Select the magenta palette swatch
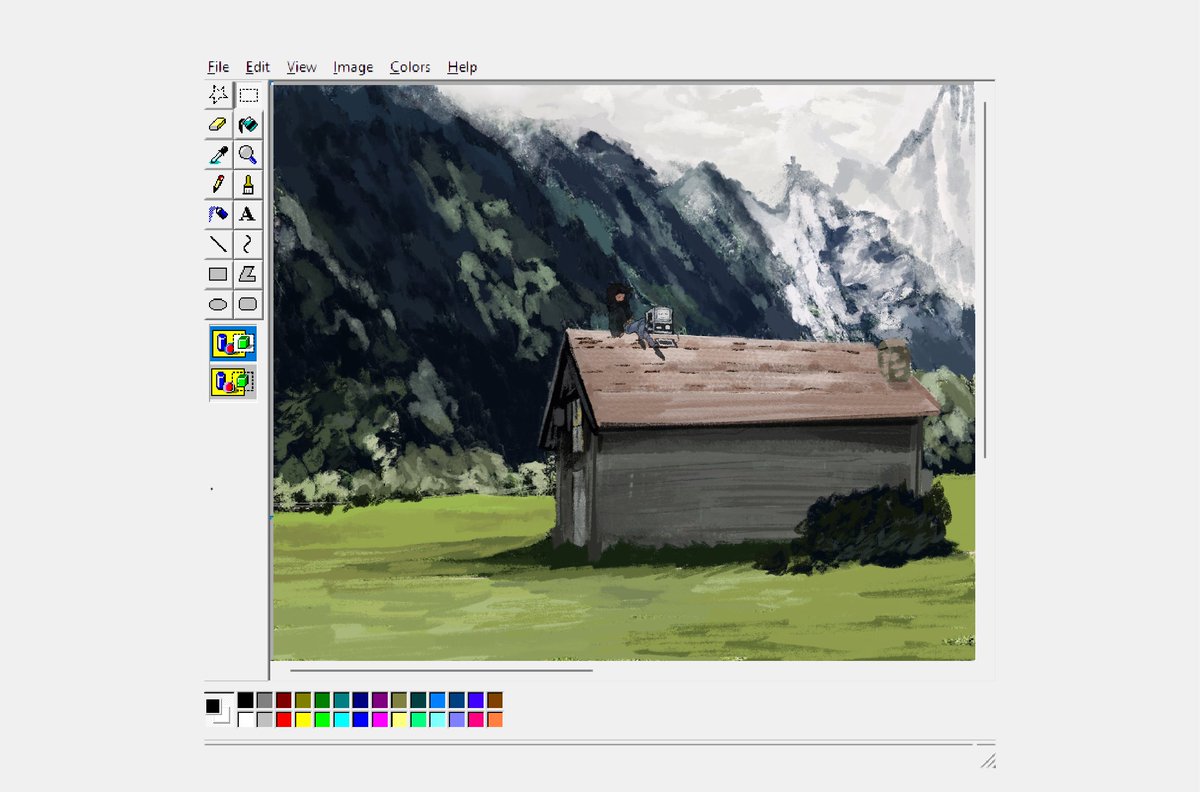This screenshot has height=792, width=1200. point(379,719)
